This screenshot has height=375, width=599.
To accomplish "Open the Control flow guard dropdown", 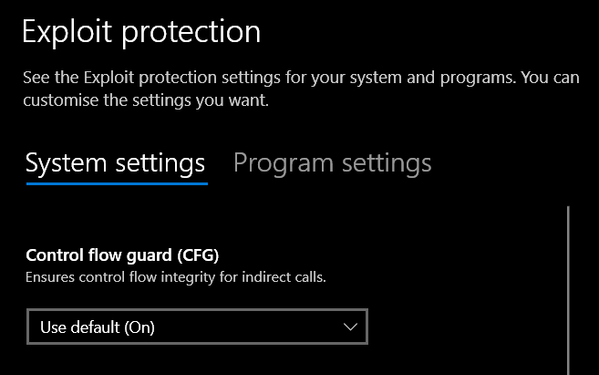I will [197, 327].
